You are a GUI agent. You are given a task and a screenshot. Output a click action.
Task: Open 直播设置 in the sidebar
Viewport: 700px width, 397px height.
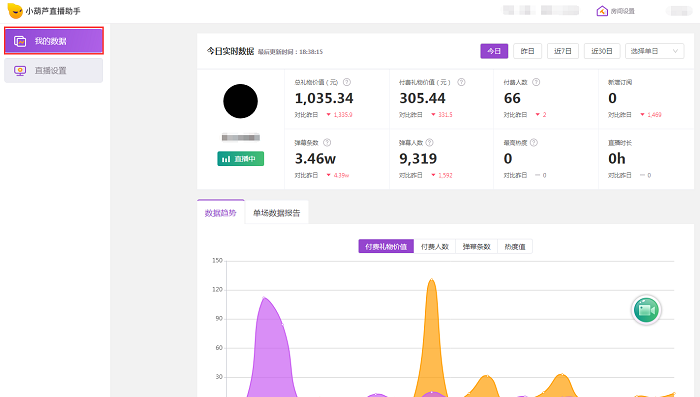pyautogui.click(x=54, y=71)
